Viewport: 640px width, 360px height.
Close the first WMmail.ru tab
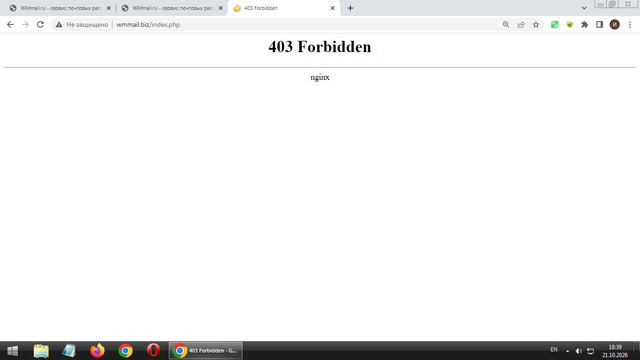(109, 8)
